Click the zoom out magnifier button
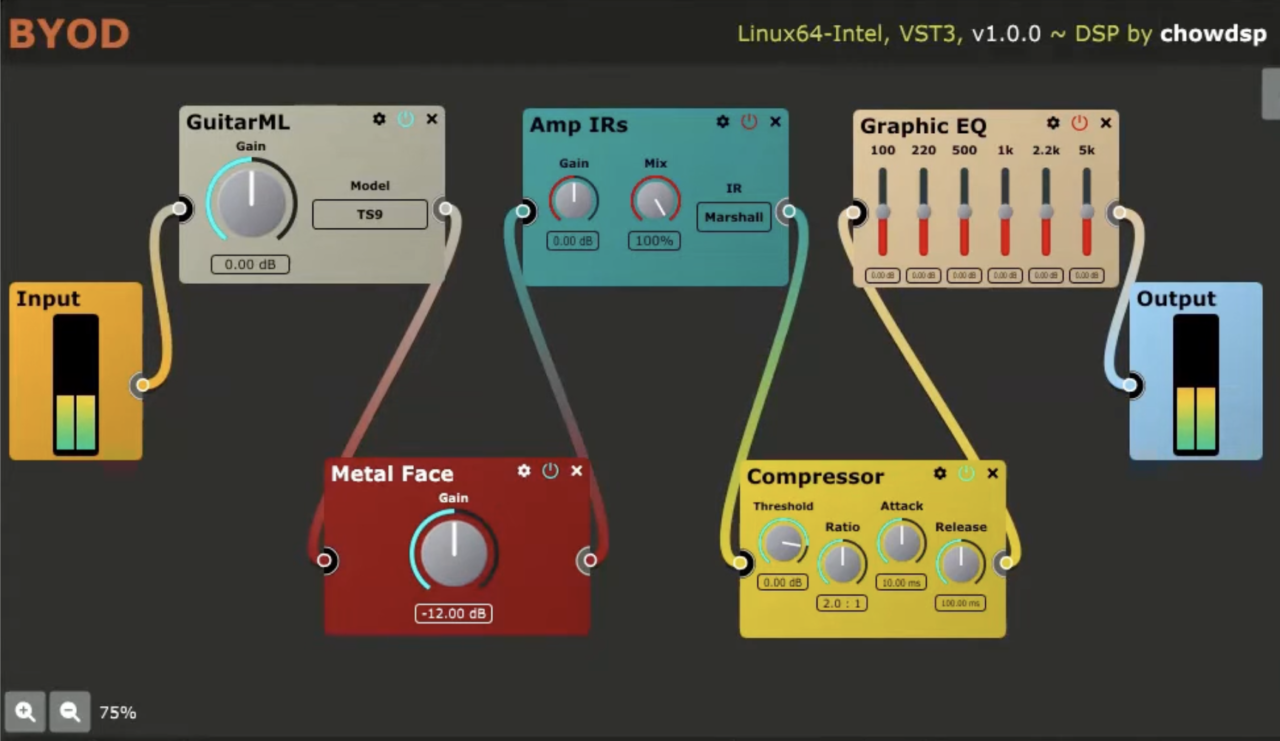Image resolution: width=1280 pixels, height=741 pixels. (70, 712)
